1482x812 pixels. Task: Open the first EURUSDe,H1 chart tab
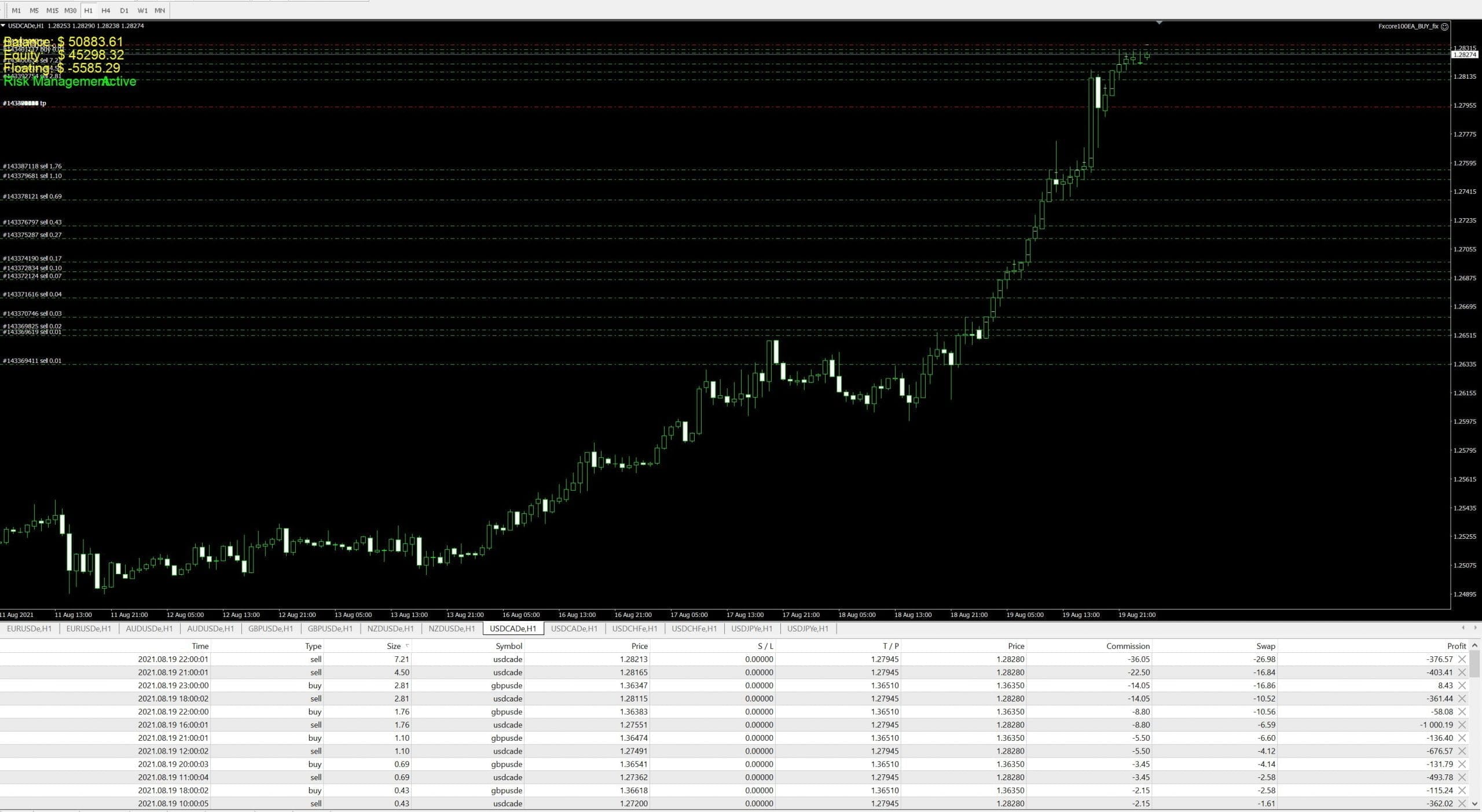pyautogui.click(x=30, y=629)
